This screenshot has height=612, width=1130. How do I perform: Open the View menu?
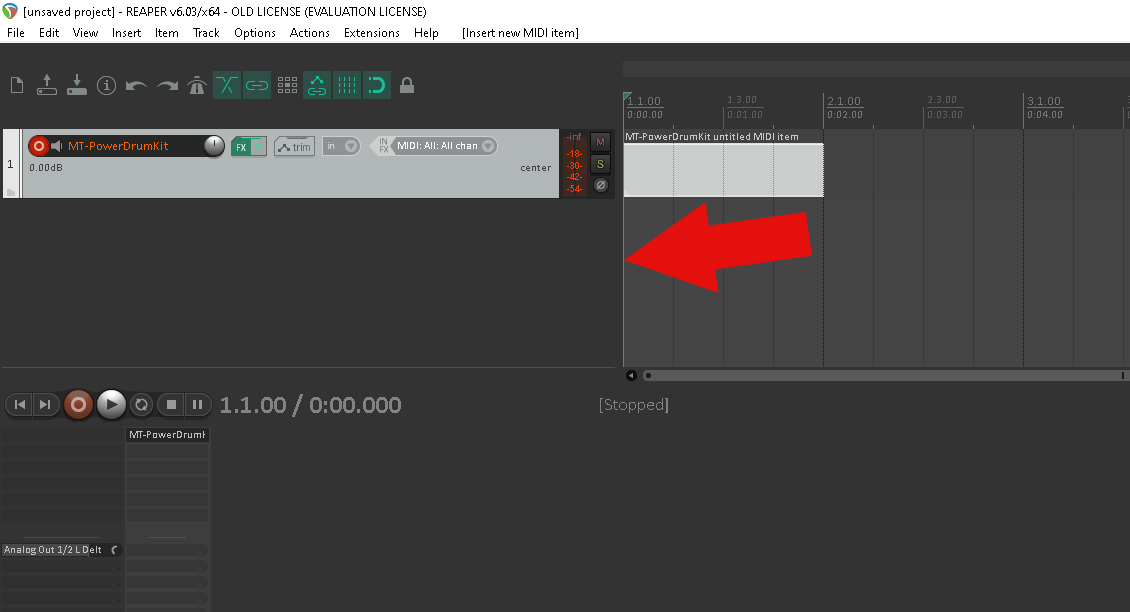point(85,33)
